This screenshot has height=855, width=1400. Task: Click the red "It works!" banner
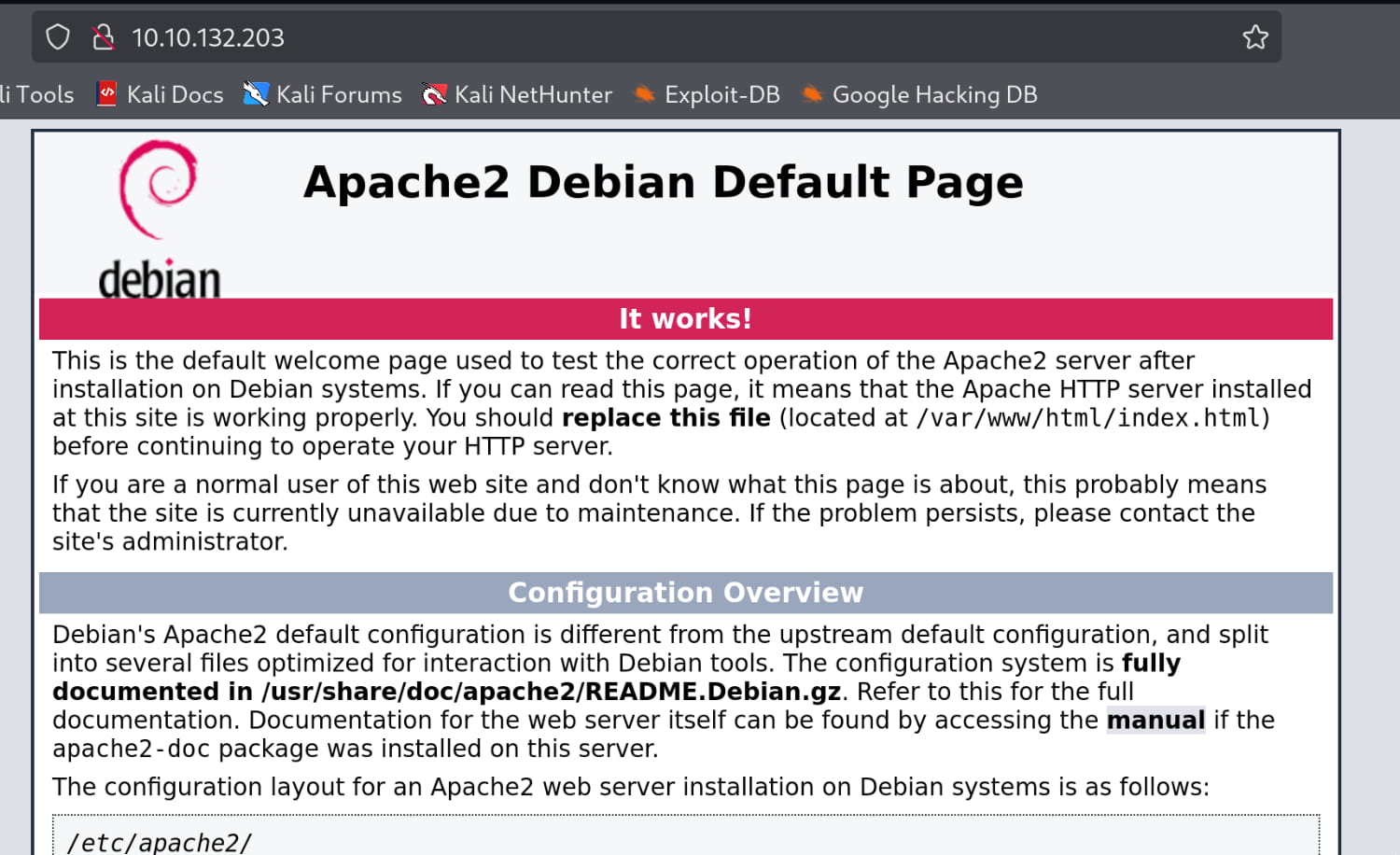pos(685,319)
